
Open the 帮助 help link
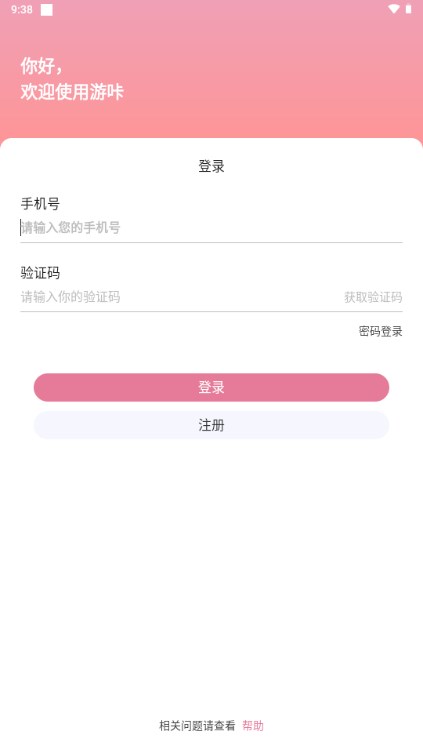point(253,726)
